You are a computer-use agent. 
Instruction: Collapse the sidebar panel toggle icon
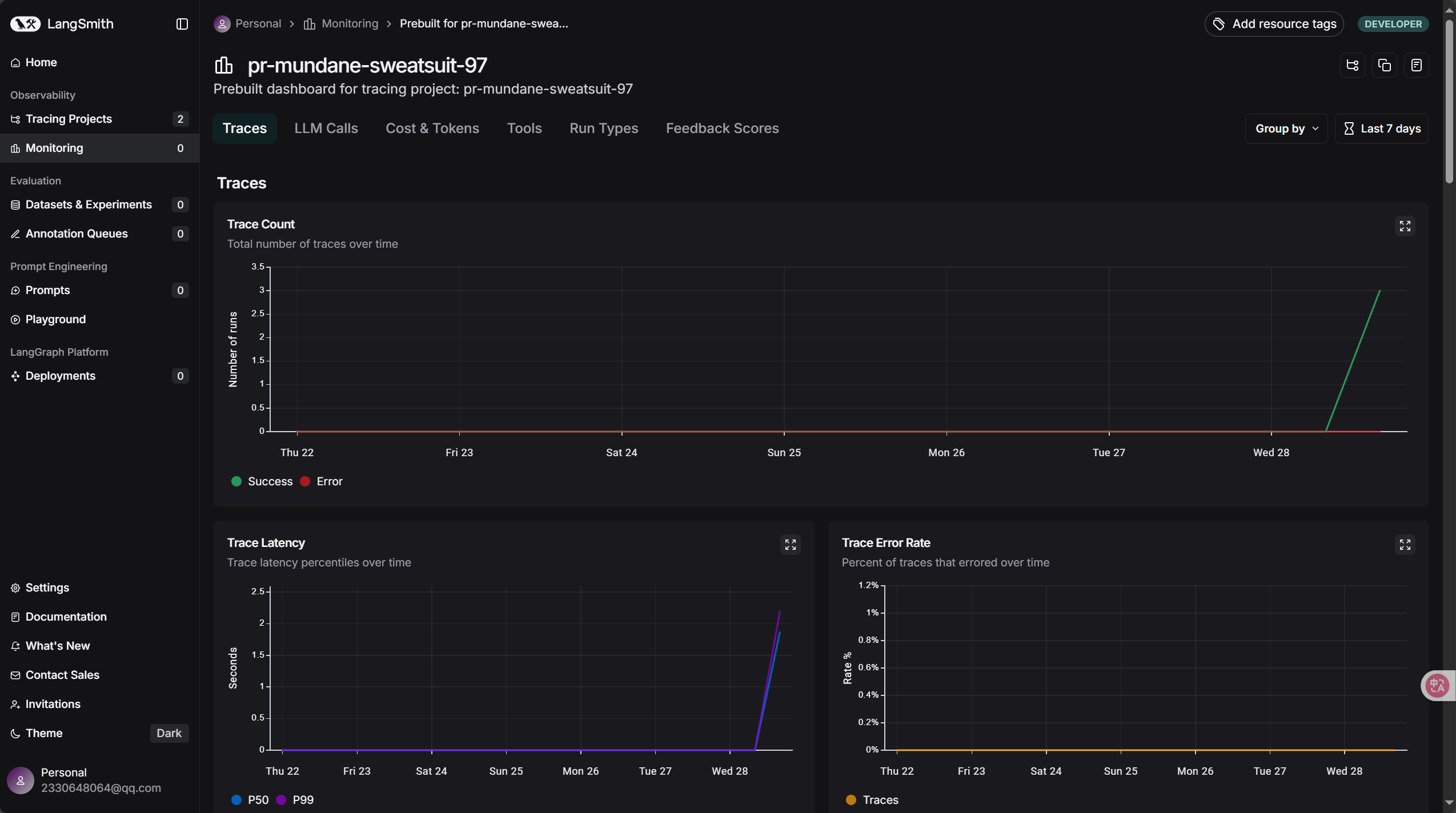coord(182,24)
